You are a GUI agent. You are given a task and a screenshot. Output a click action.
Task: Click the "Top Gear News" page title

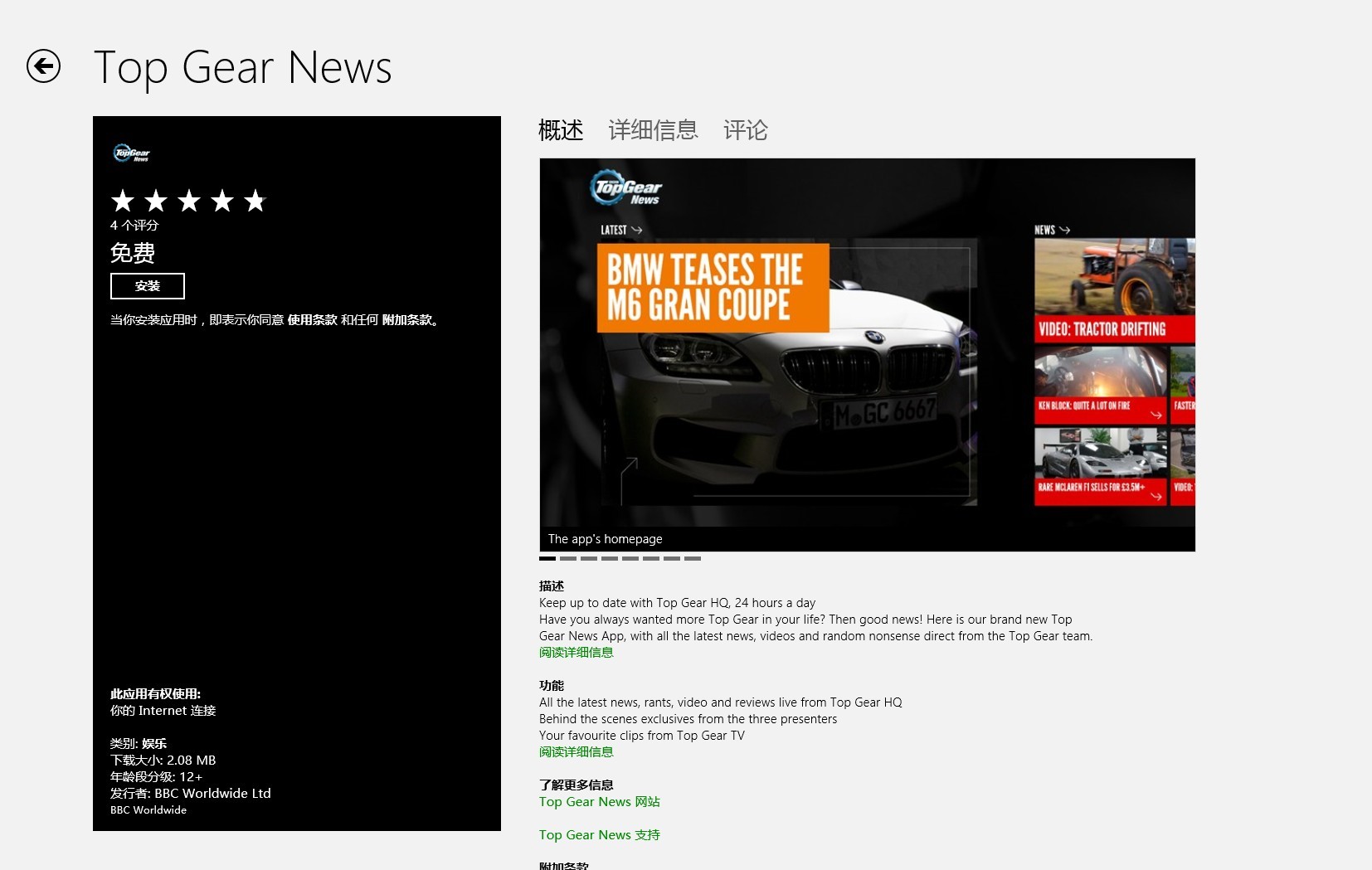[x=243, y=68]
